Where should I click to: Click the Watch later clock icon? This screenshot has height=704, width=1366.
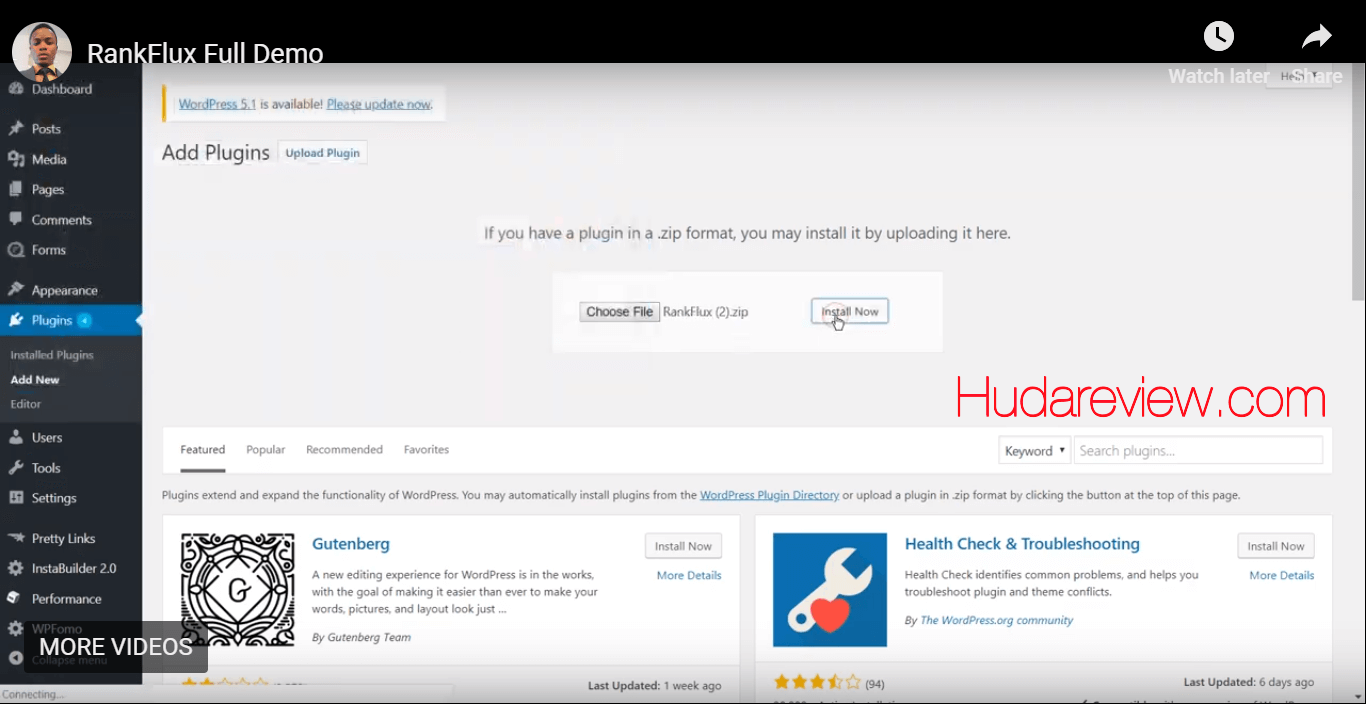(x=1218, y=37)
